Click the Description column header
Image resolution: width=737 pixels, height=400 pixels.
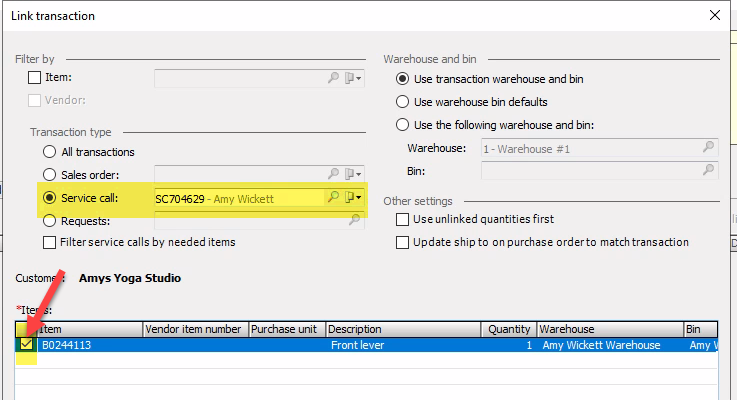403,329
